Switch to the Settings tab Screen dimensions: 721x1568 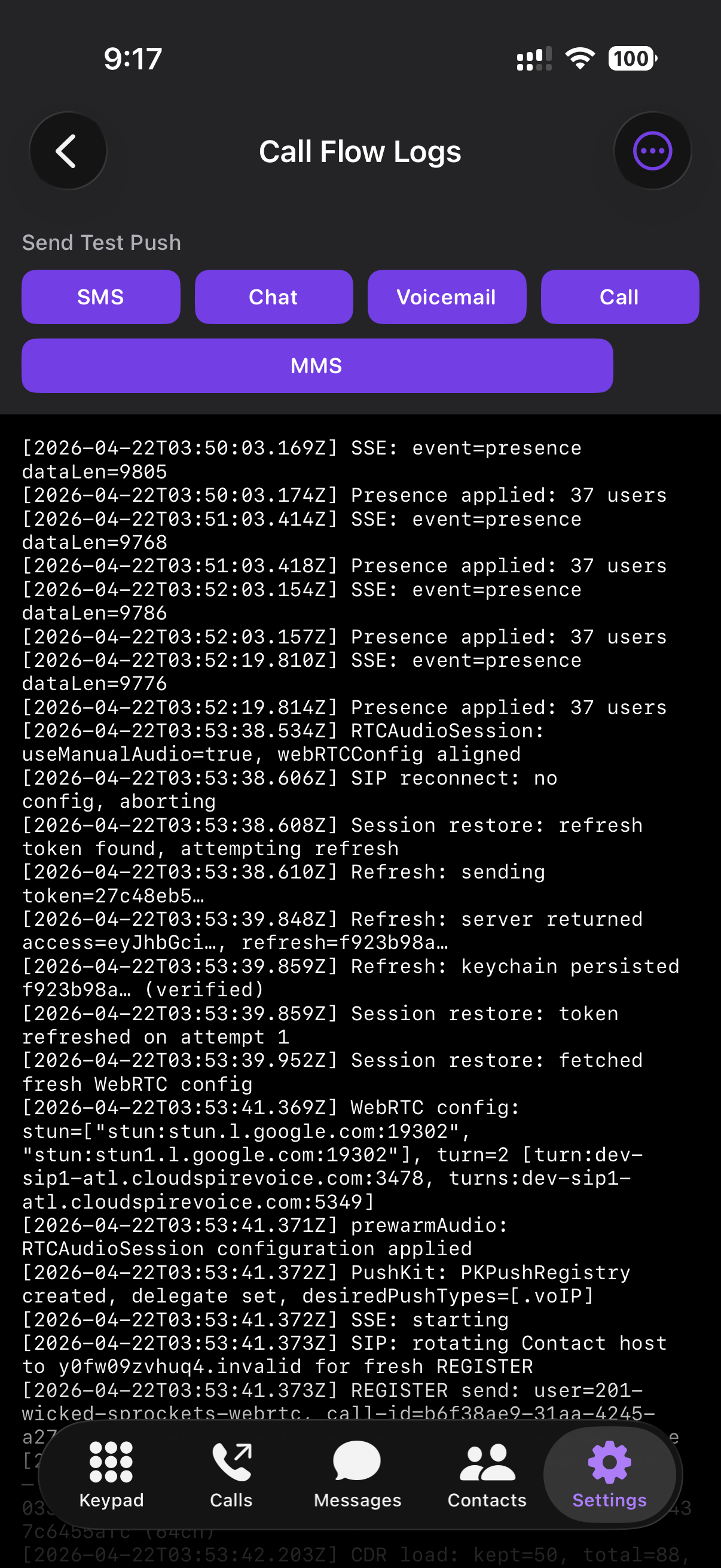pyautogui.click(x=609, y=1500)
